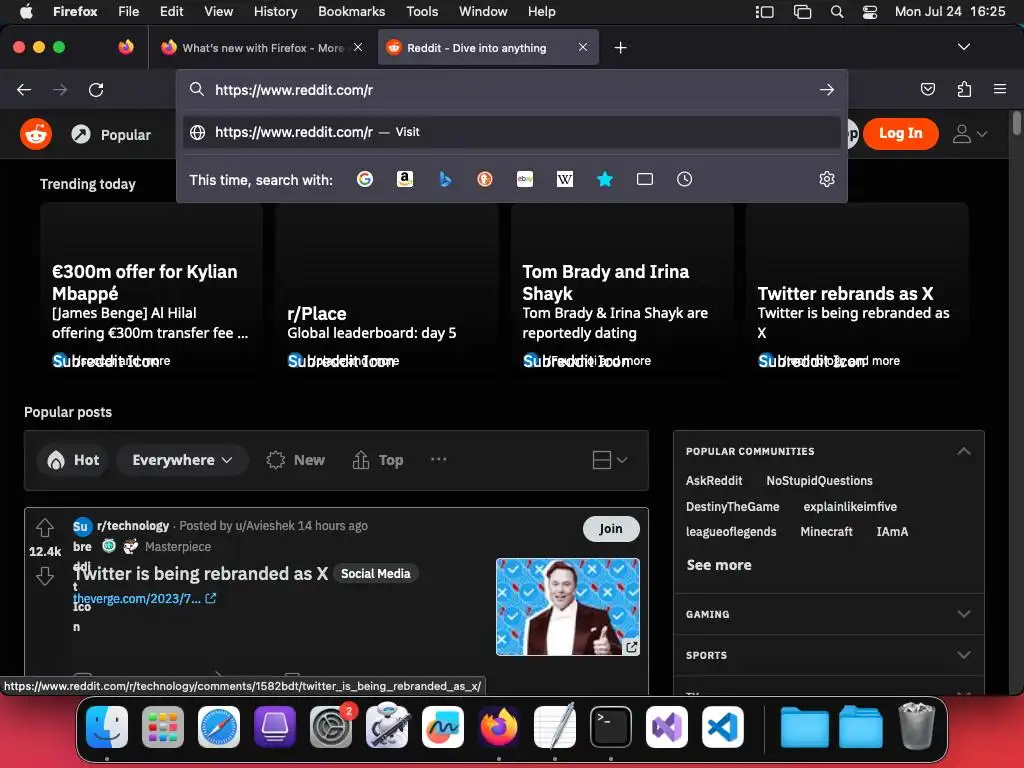Open the Popular feed dropdown
This screenshot has width=1024, height=768.
(111, 135)
